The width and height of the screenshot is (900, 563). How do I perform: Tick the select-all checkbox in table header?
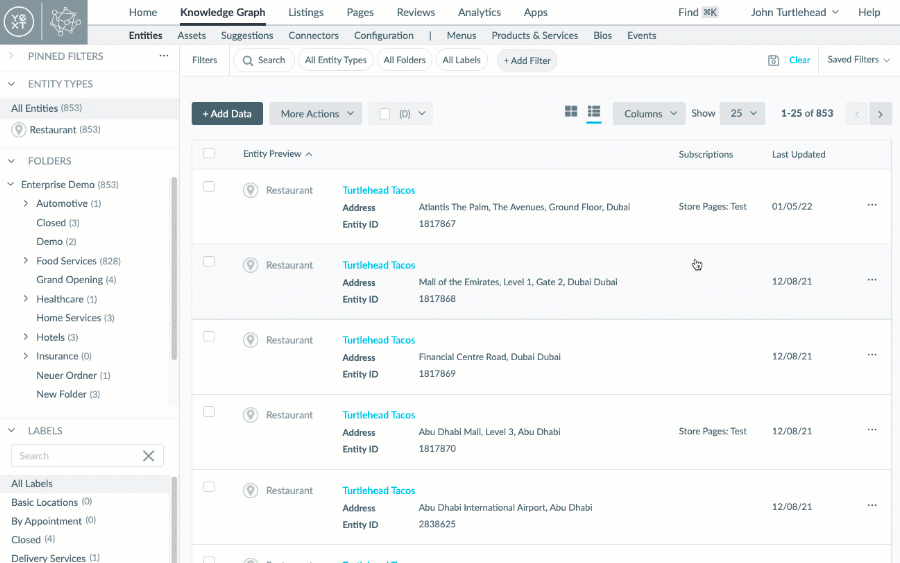tap(209, 153)
